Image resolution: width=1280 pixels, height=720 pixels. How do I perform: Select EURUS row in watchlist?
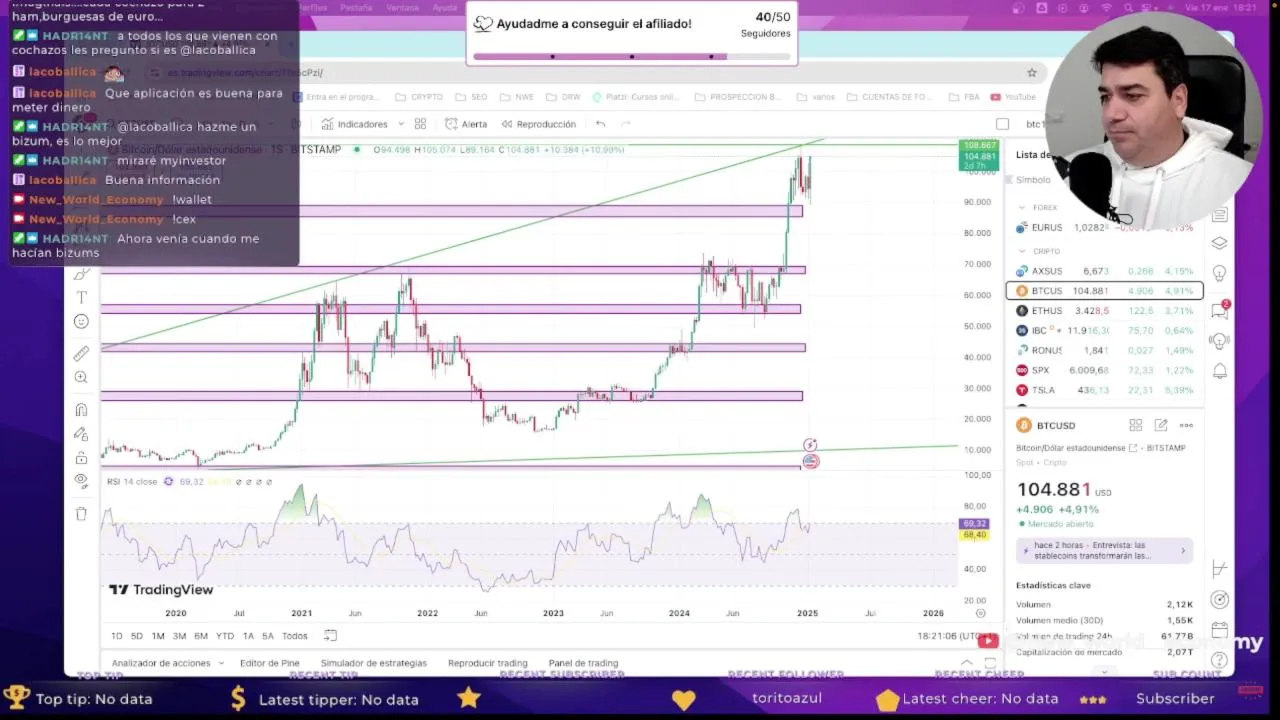[x=1105, y=228]
